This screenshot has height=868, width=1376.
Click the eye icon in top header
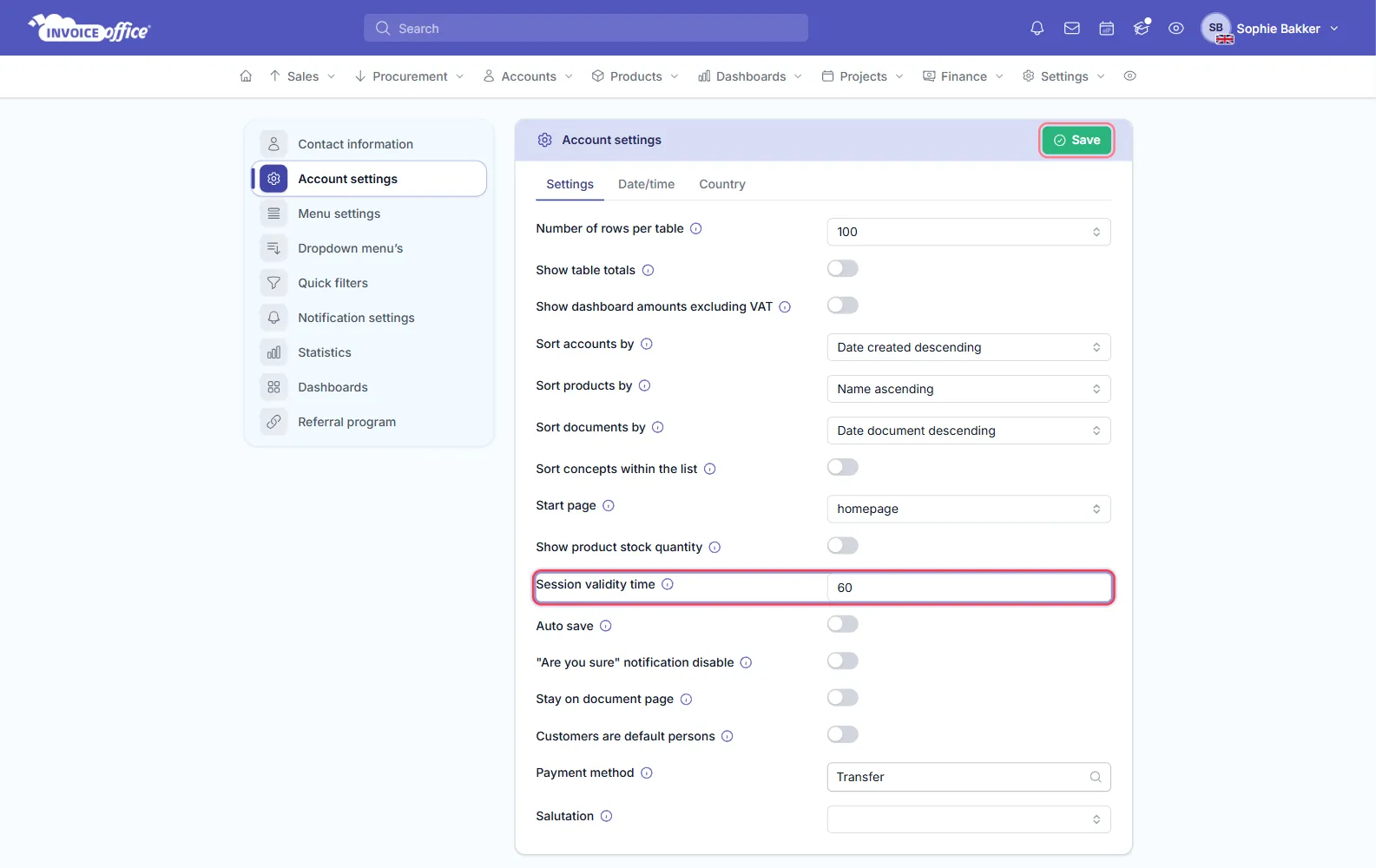point(1176,29)
